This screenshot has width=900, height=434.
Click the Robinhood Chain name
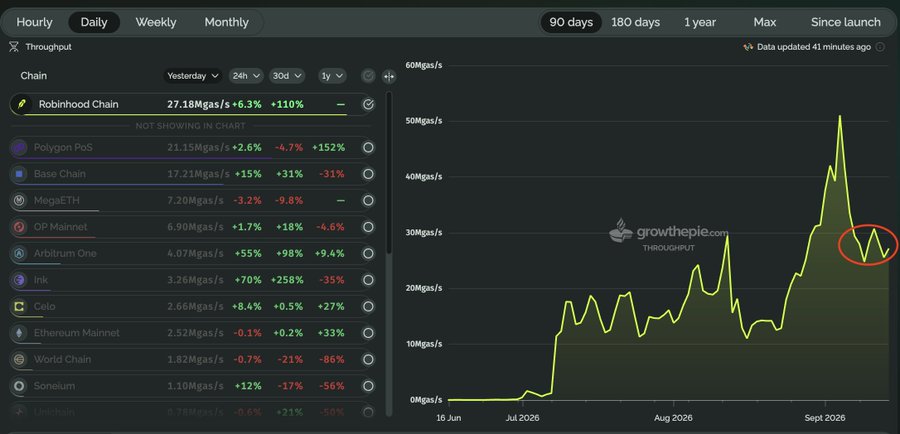click(79, 104)
